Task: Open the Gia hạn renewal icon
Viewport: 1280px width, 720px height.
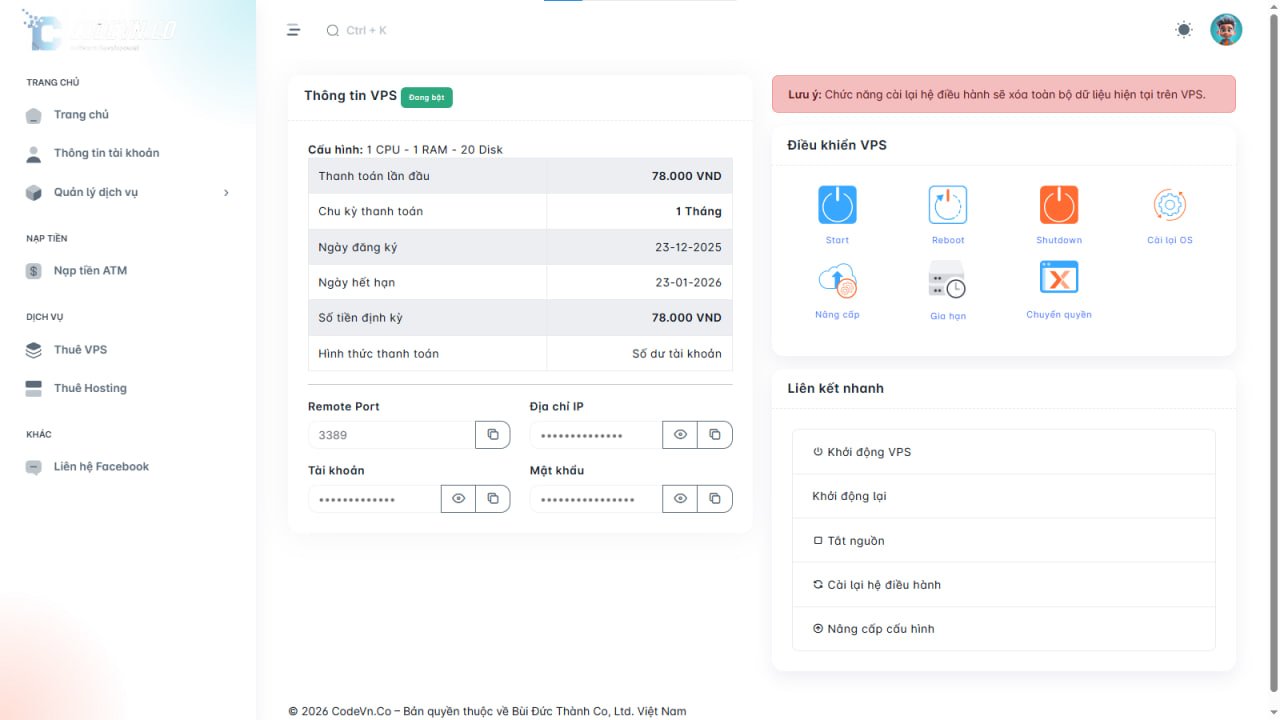Action: point(947,280)
